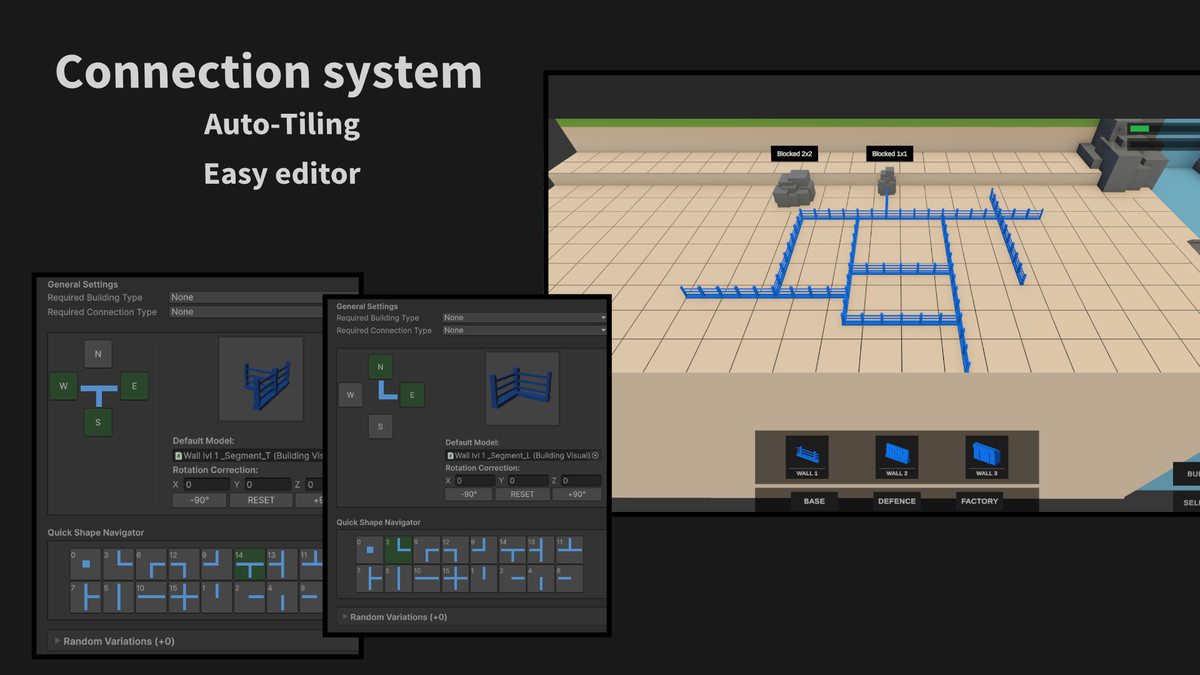Viewport: 1200px width, 675px height.
Task: Select the WALL 1 item in build bar
Action: coord(807,455)
